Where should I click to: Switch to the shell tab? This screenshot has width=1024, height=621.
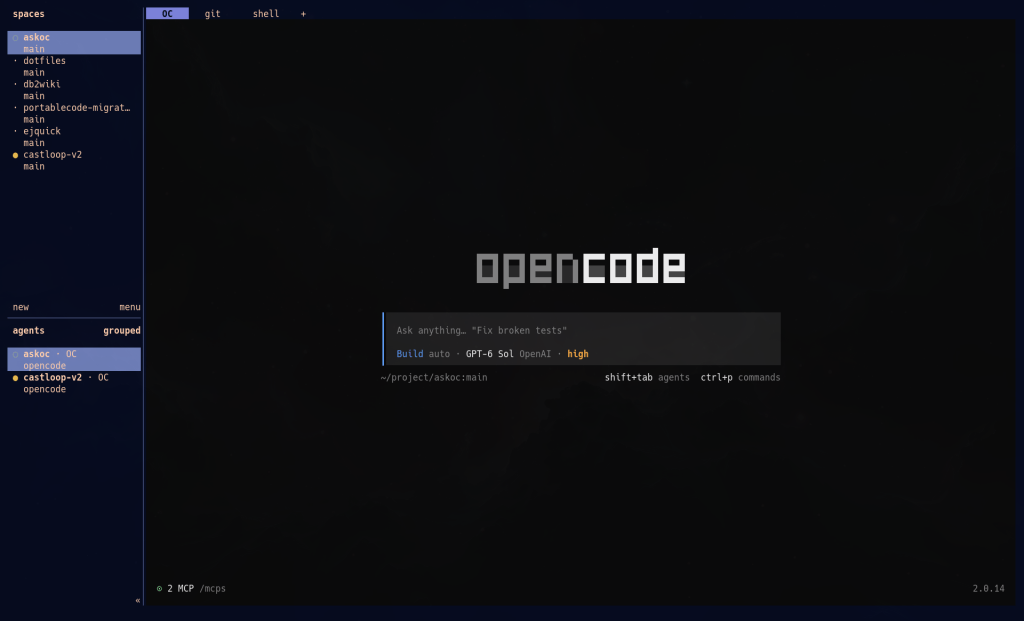coord(266,14)
